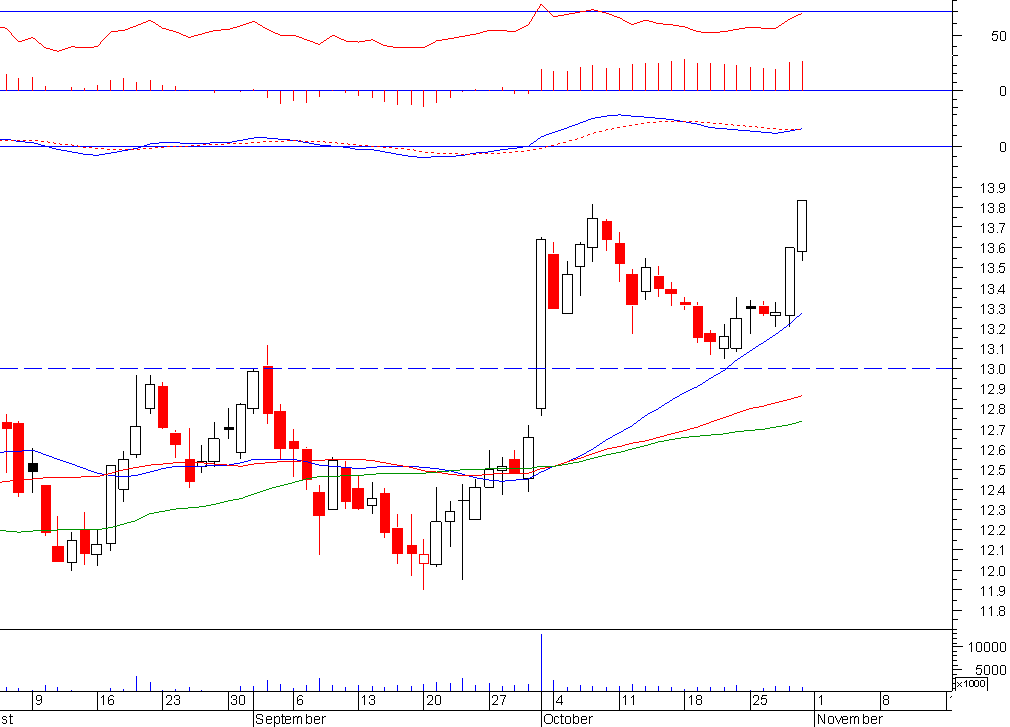The image size is (1010, 727).
Task: Click the 12.7 price axis label
Action: click(992, 430)
